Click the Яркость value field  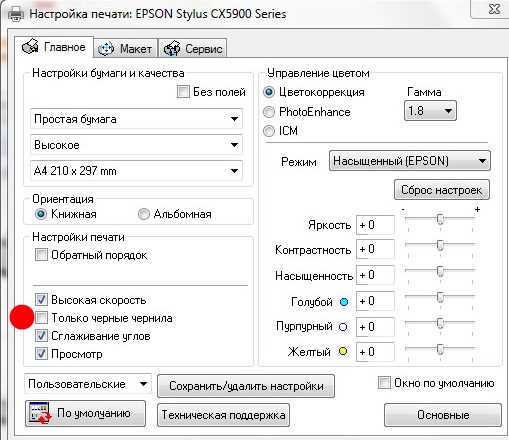(x=375, y=225)
